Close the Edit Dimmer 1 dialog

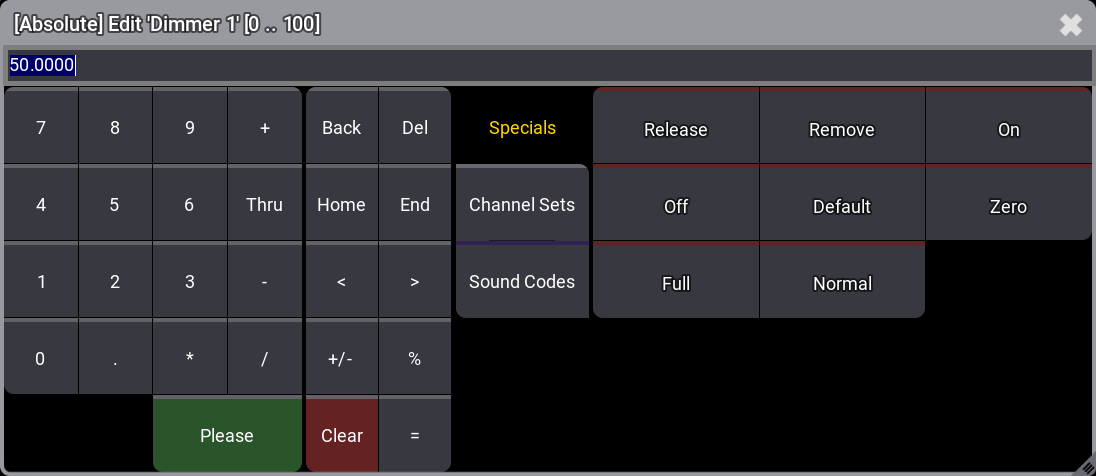(x=1071, y=25)
